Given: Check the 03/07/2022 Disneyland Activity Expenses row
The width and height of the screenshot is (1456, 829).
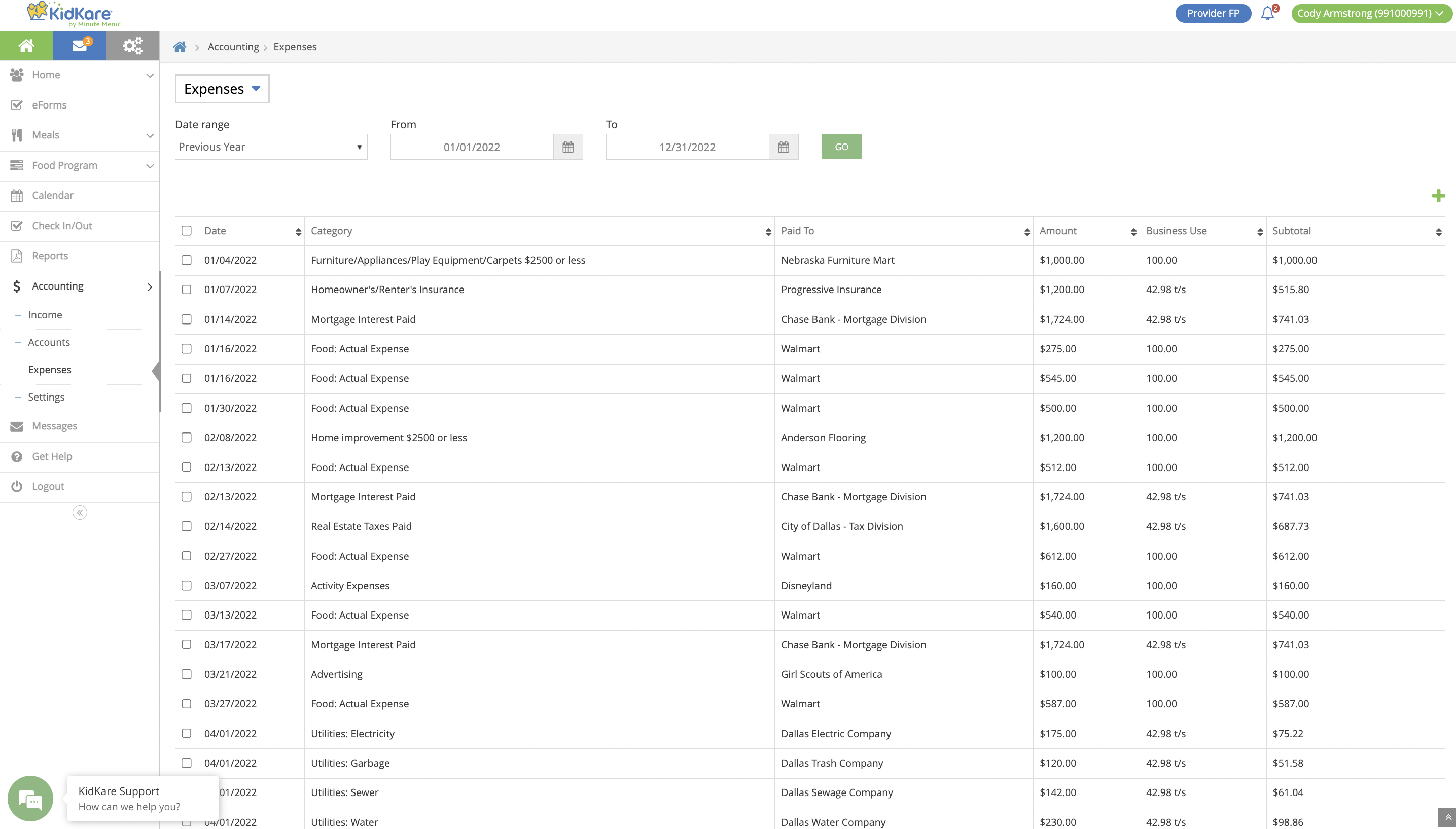Looking at the screenshot, I should point(186,585).
